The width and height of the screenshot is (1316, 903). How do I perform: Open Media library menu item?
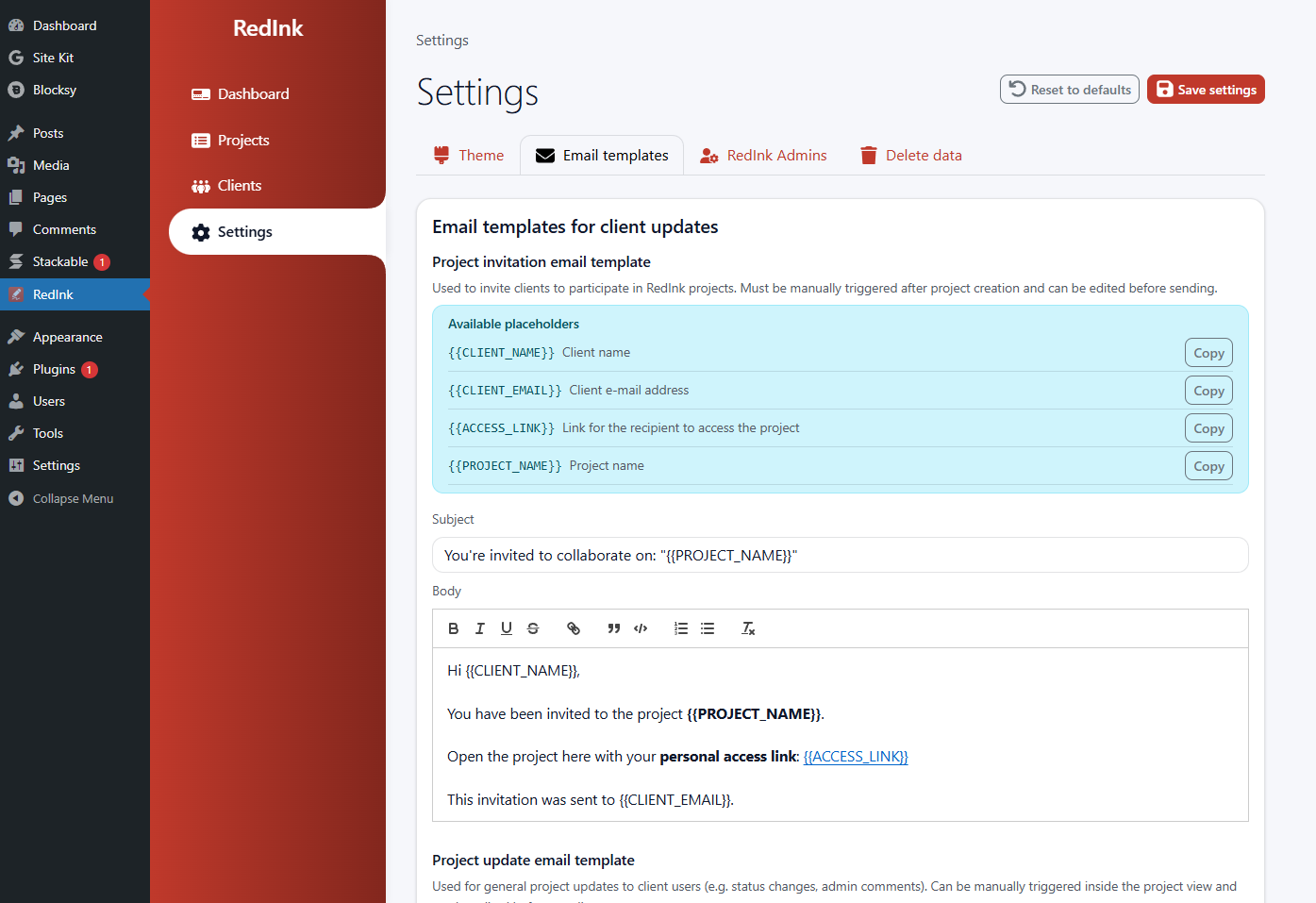[75, 165]
